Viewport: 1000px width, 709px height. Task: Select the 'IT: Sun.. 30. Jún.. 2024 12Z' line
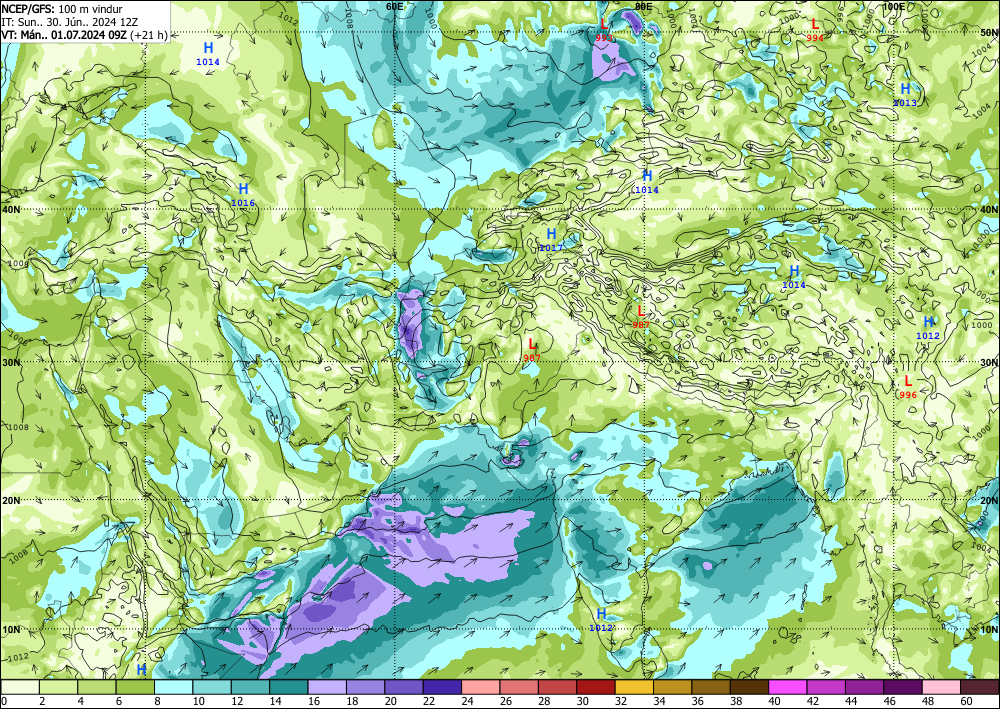click(x=70, y=22)
